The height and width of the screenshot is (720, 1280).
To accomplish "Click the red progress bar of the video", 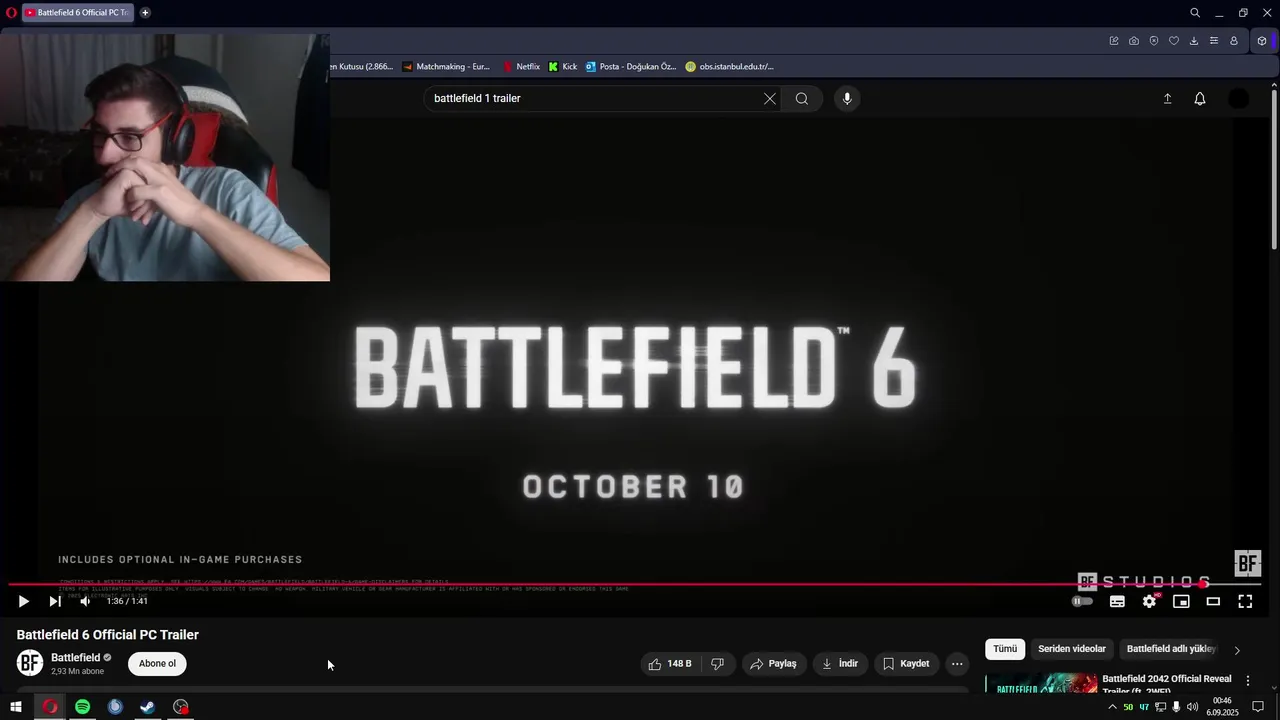I will [x=605, y=584].
